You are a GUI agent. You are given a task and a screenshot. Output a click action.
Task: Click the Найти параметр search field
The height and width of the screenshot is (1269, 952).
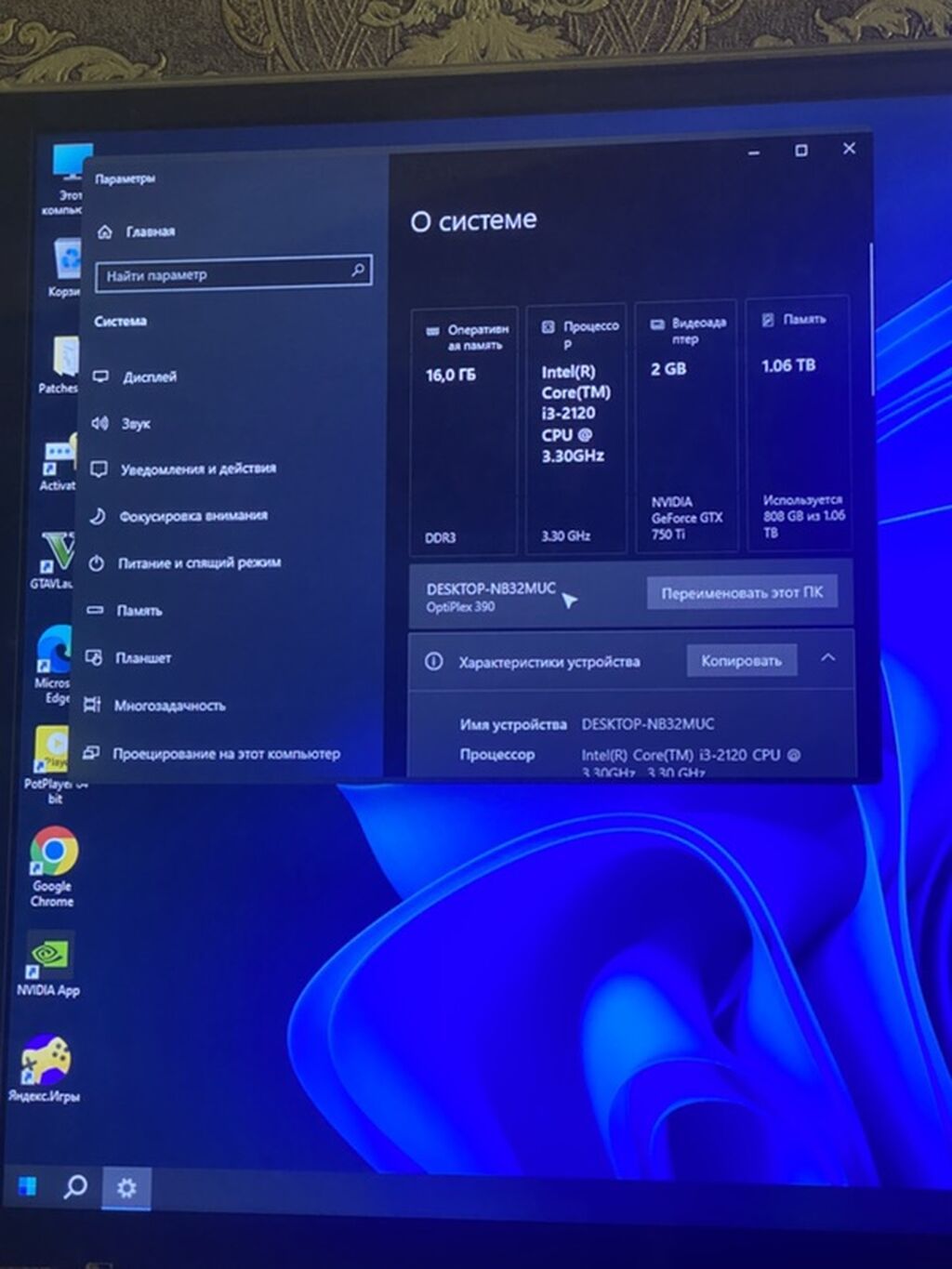233,273
